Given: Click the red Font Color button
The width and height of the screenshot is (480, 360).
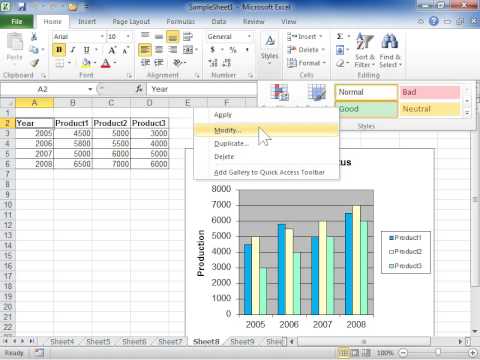Looking at the screenshot, I should click(106, 63).
